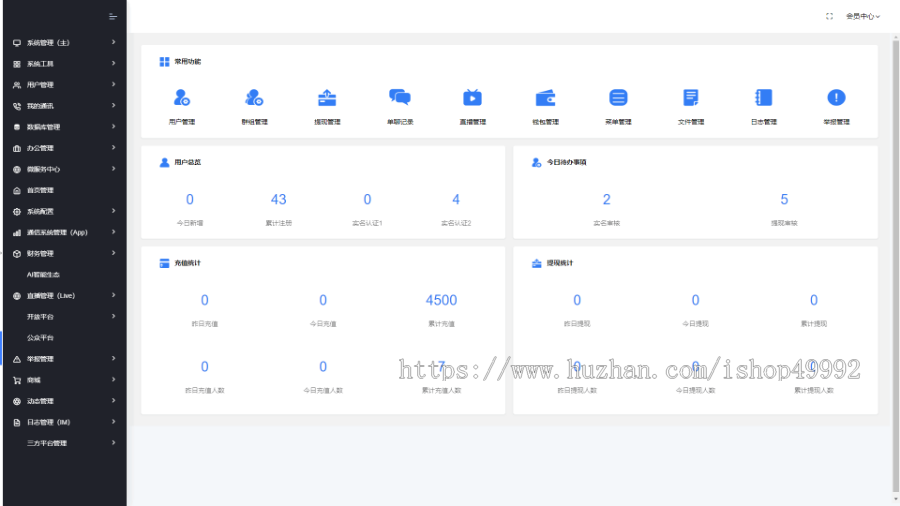
Task: Open the 日志管理 notebook icon
Action: pos(763,98)
